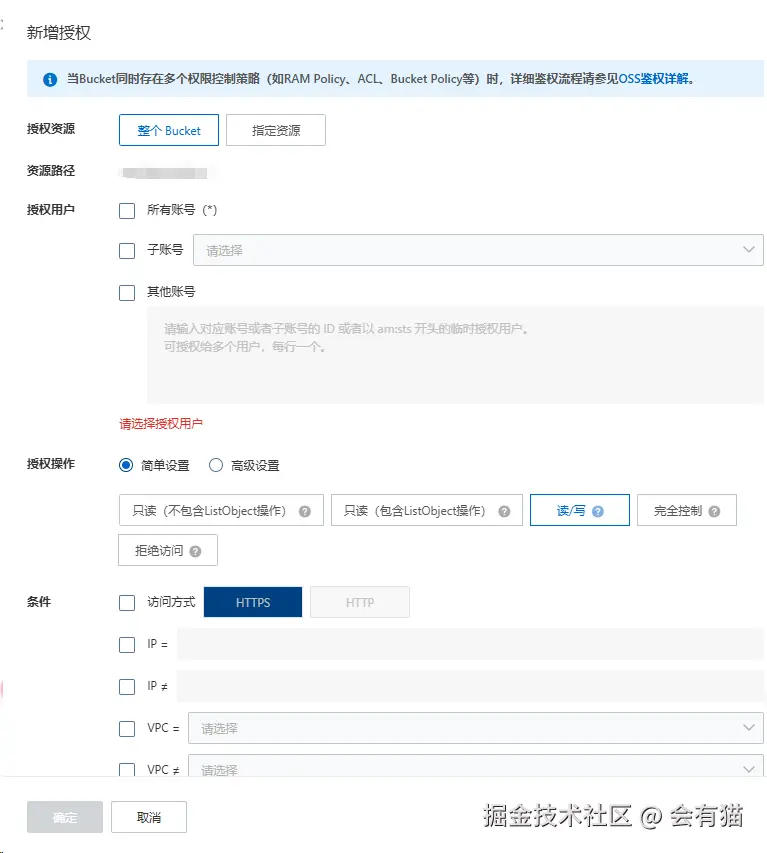Choose the 拒绝访问 permission
Viewport: 767px width, 853px height.
coord(168,551)
